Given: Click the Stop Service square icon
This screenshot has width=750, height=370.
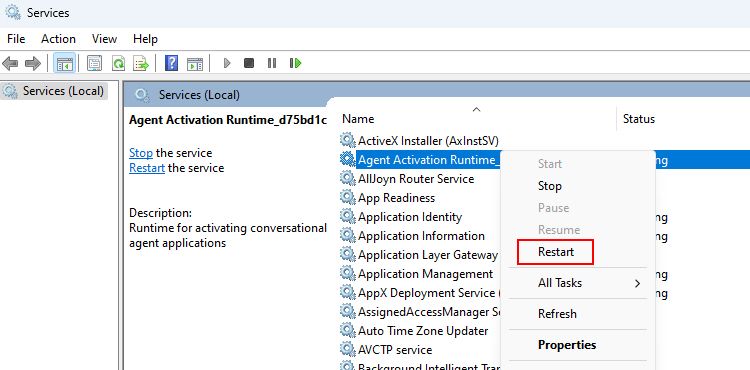Looking at the screenshot, I should tap(249, 63).
